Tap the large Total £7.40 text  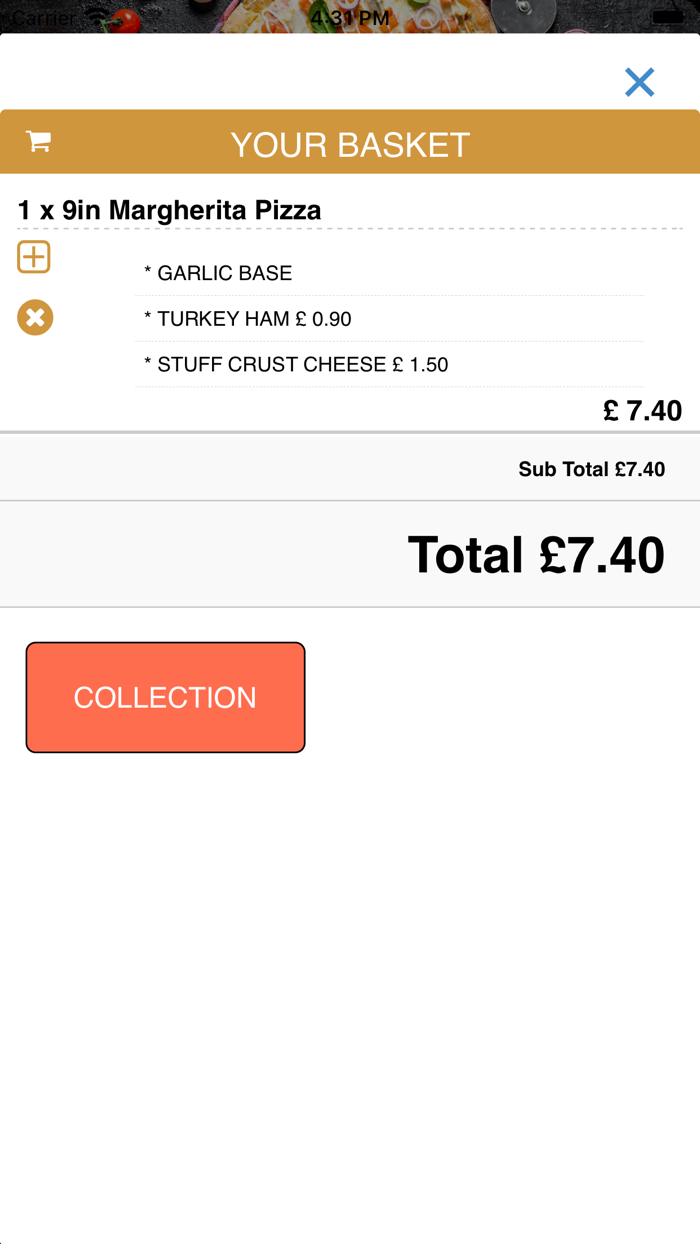point(536,555)
